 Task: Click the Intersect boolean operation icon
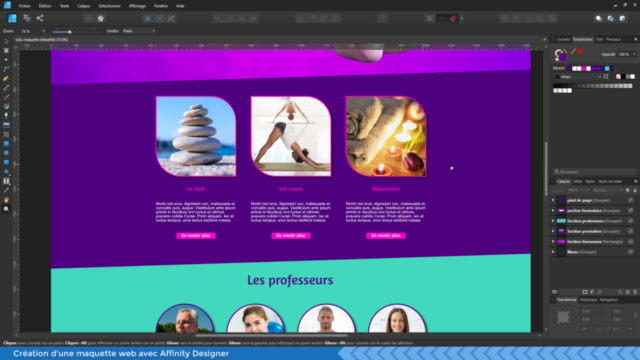pos(528,18)
